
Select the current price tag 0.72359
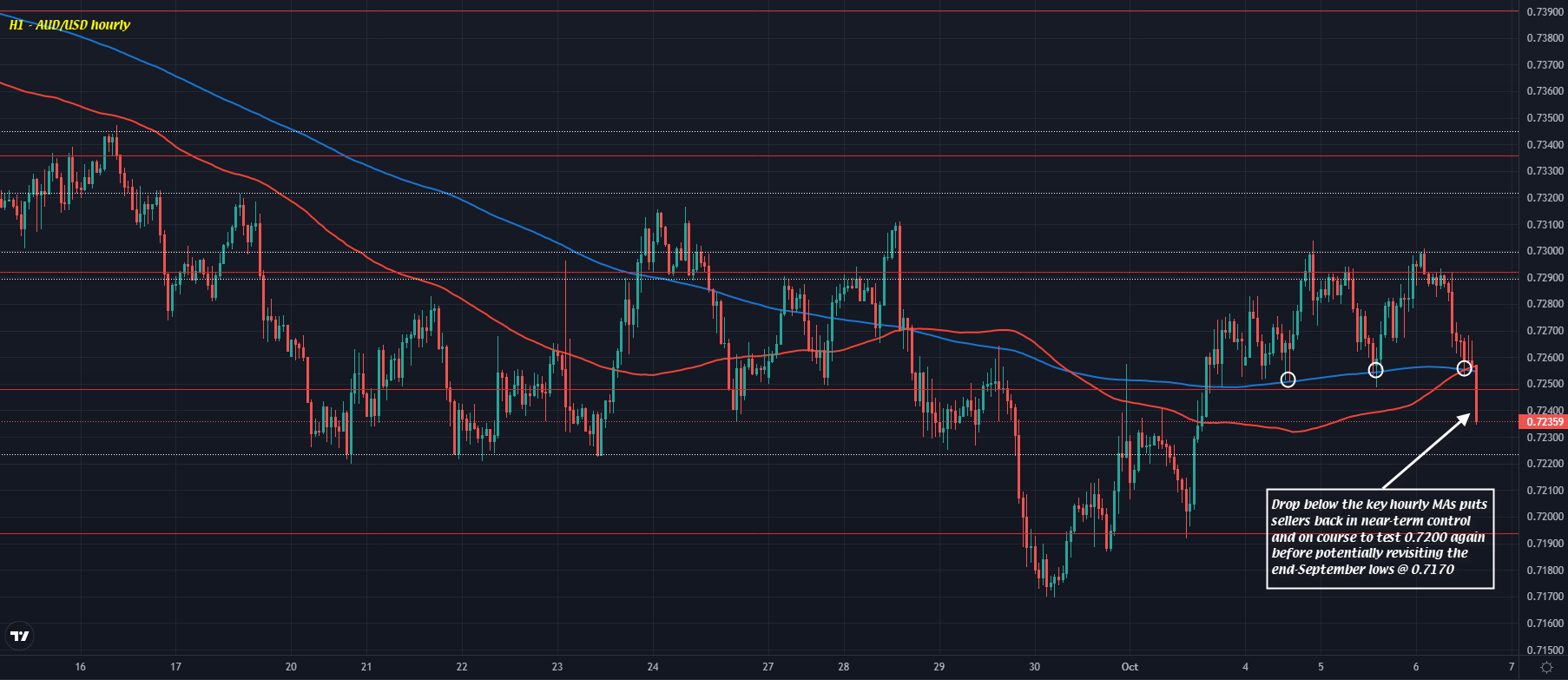point(1543,422)
